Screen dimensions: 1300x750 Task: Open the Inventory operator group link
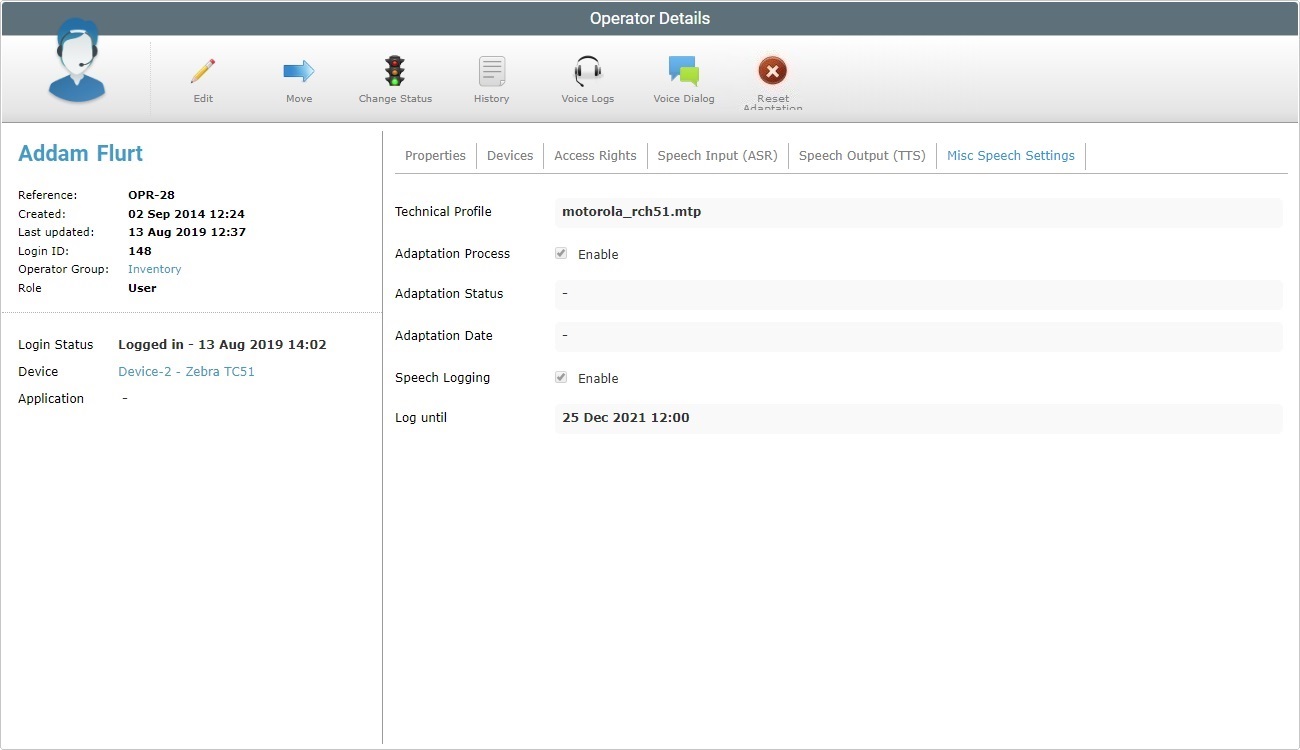pos(154,269)
